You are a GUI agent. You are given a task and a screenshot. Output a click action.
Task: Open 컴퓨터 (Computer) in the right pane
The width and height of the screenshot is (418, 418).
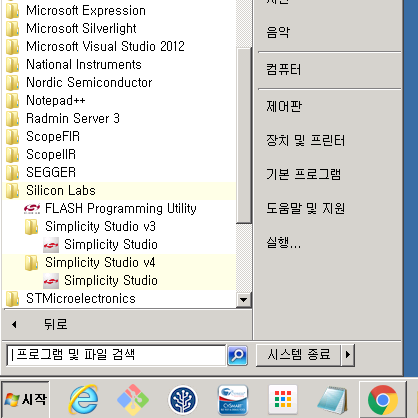tap(284, 70)
